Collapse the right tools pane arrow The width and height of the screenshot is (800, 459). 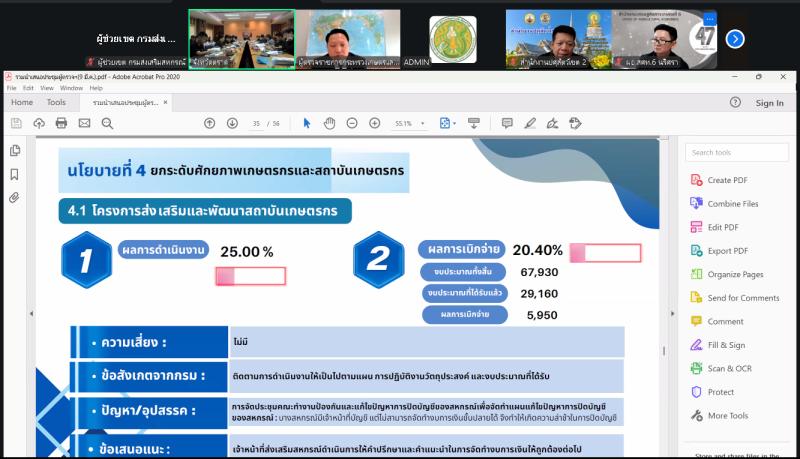pyautogui.click(x=671, y=313)
